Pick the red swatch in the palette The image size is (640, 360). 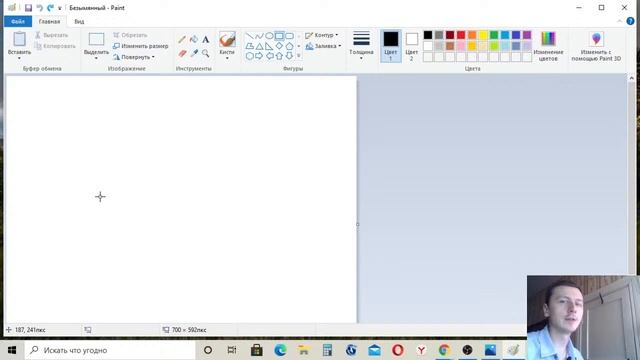[x=461, y=35]
